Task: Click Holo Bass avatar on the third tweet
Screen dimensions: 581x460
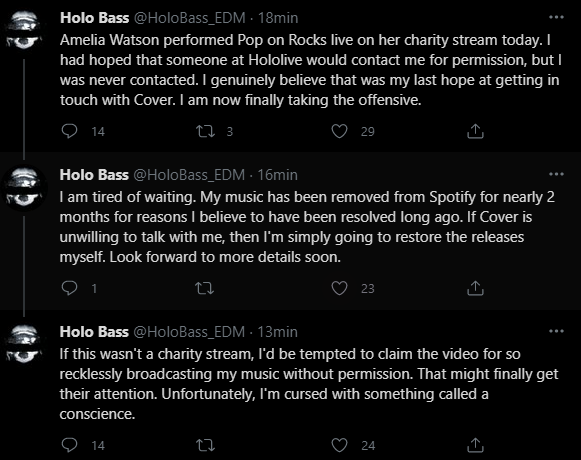Action: [24, 345]
